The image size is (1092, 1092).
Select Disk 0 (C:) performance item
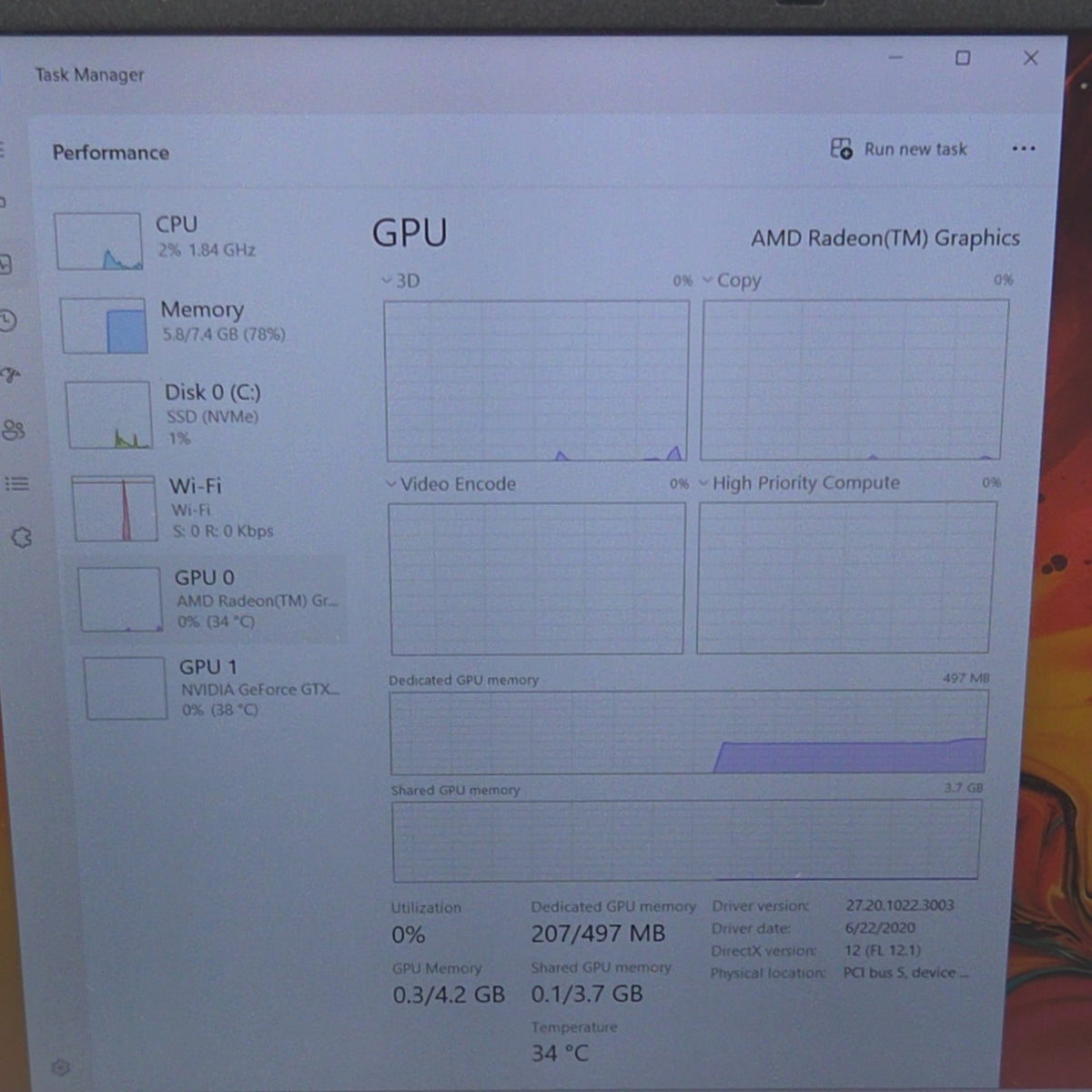(200, 415)
